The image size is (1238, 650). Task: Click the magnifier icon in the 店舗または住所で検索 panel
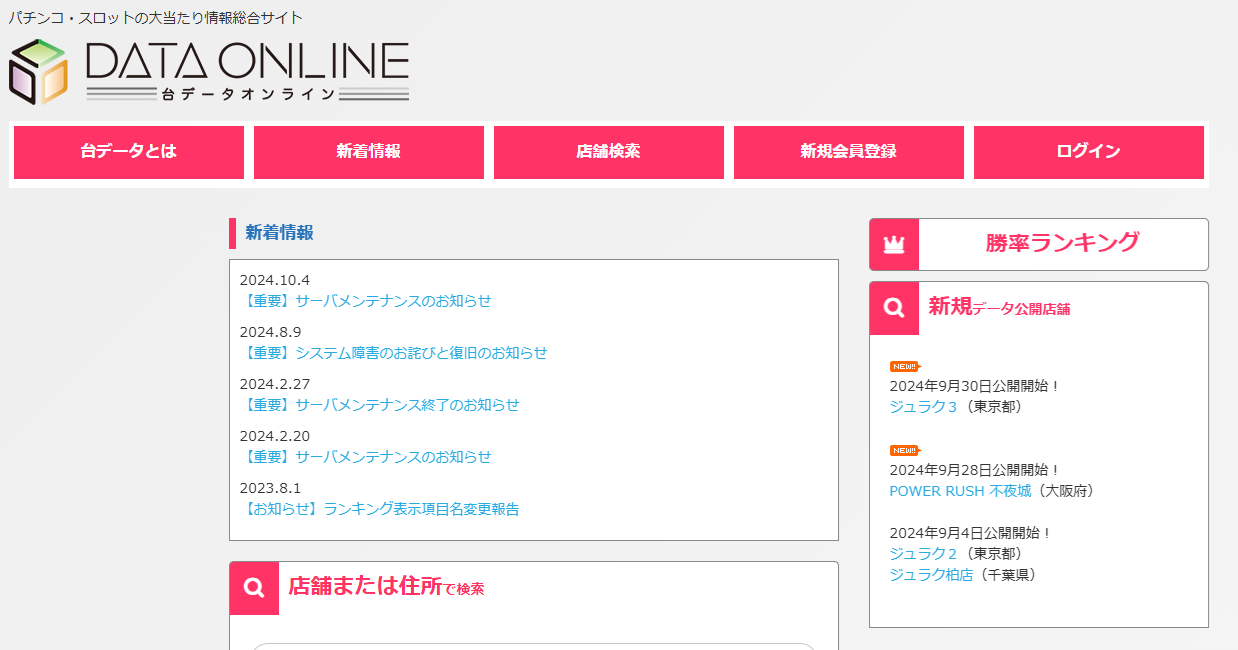point(254,588)
